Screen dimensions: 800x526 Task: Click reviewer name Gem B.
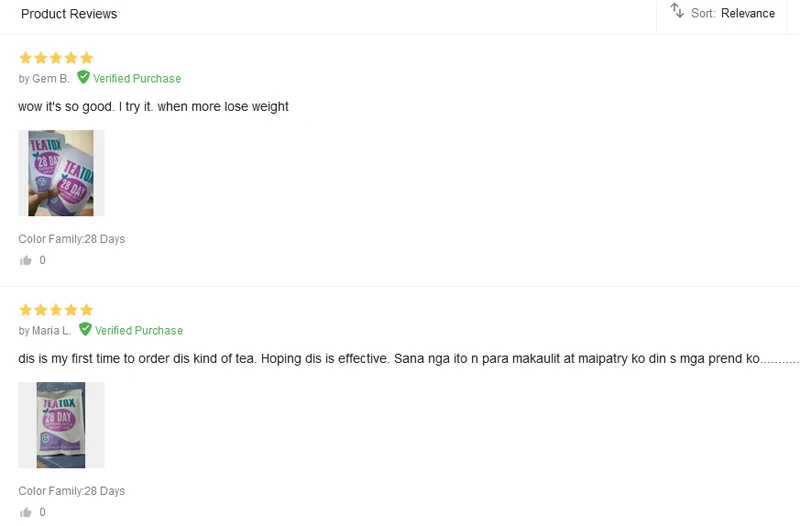[x=50, y=79]
